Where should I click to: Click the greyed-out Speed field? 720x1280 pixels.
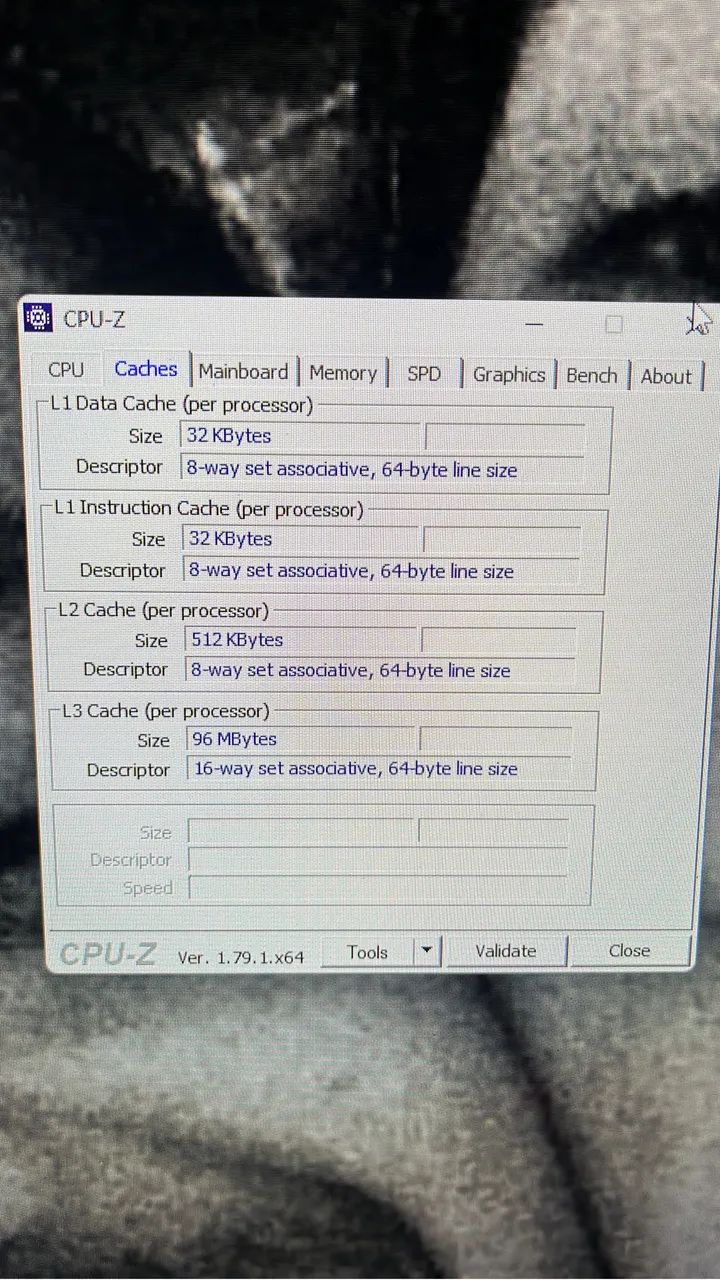(378, 887)
